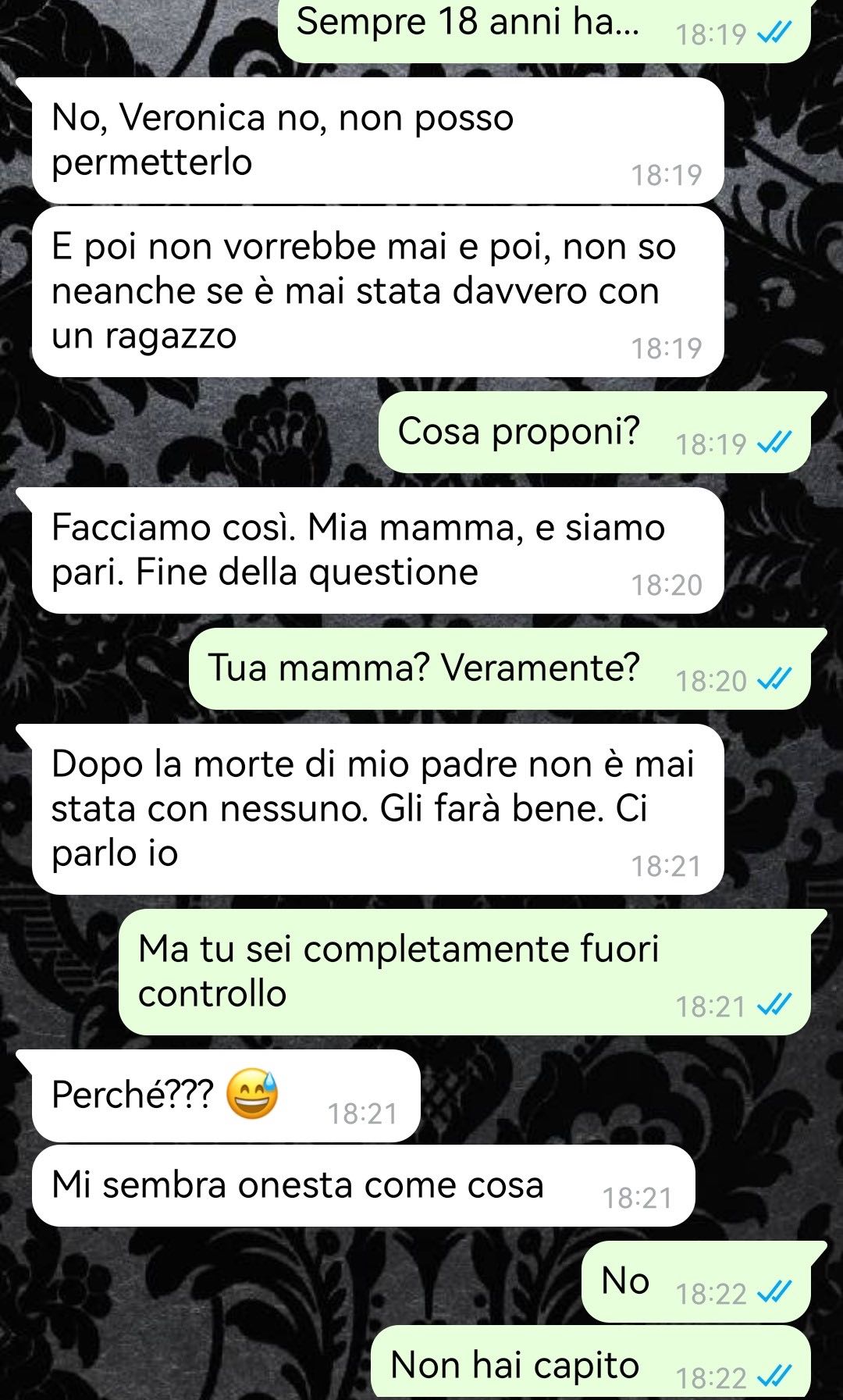The width and height of the screenshot is (843, 1400).
Task: Select the 'Perché???' message bubble
Action: (x=226, y=1095)
